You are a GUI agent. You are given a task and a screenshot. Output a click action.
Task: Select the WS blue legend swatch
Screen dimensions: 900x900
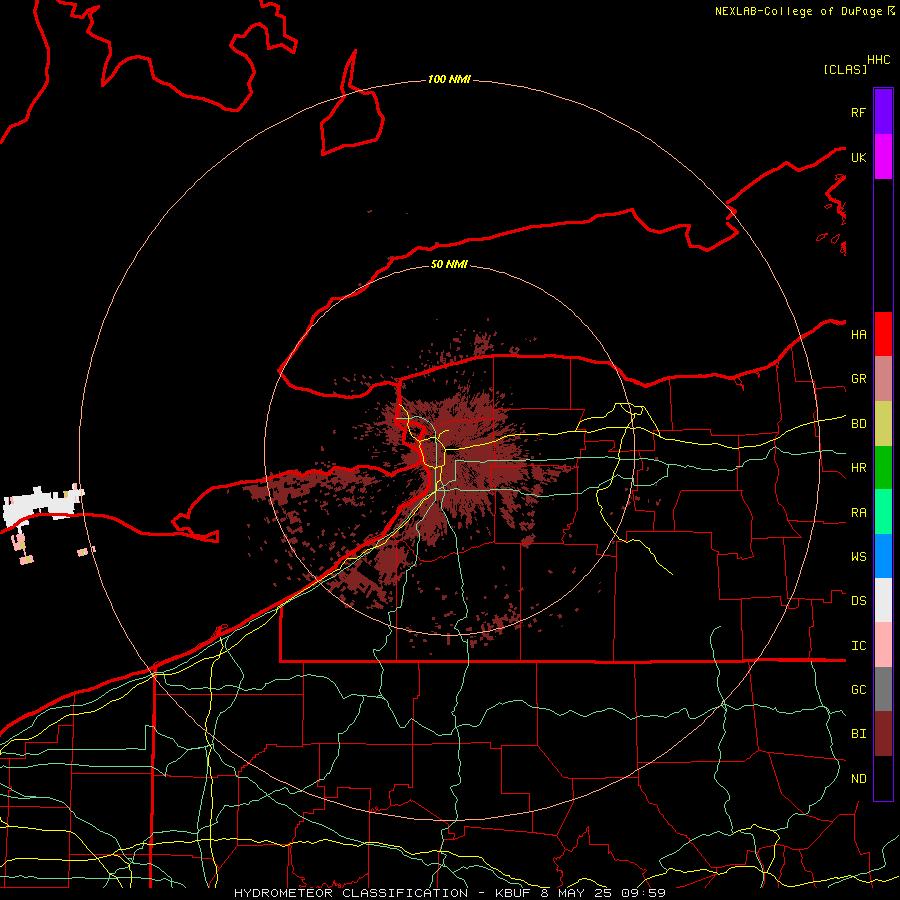[883, 556]
